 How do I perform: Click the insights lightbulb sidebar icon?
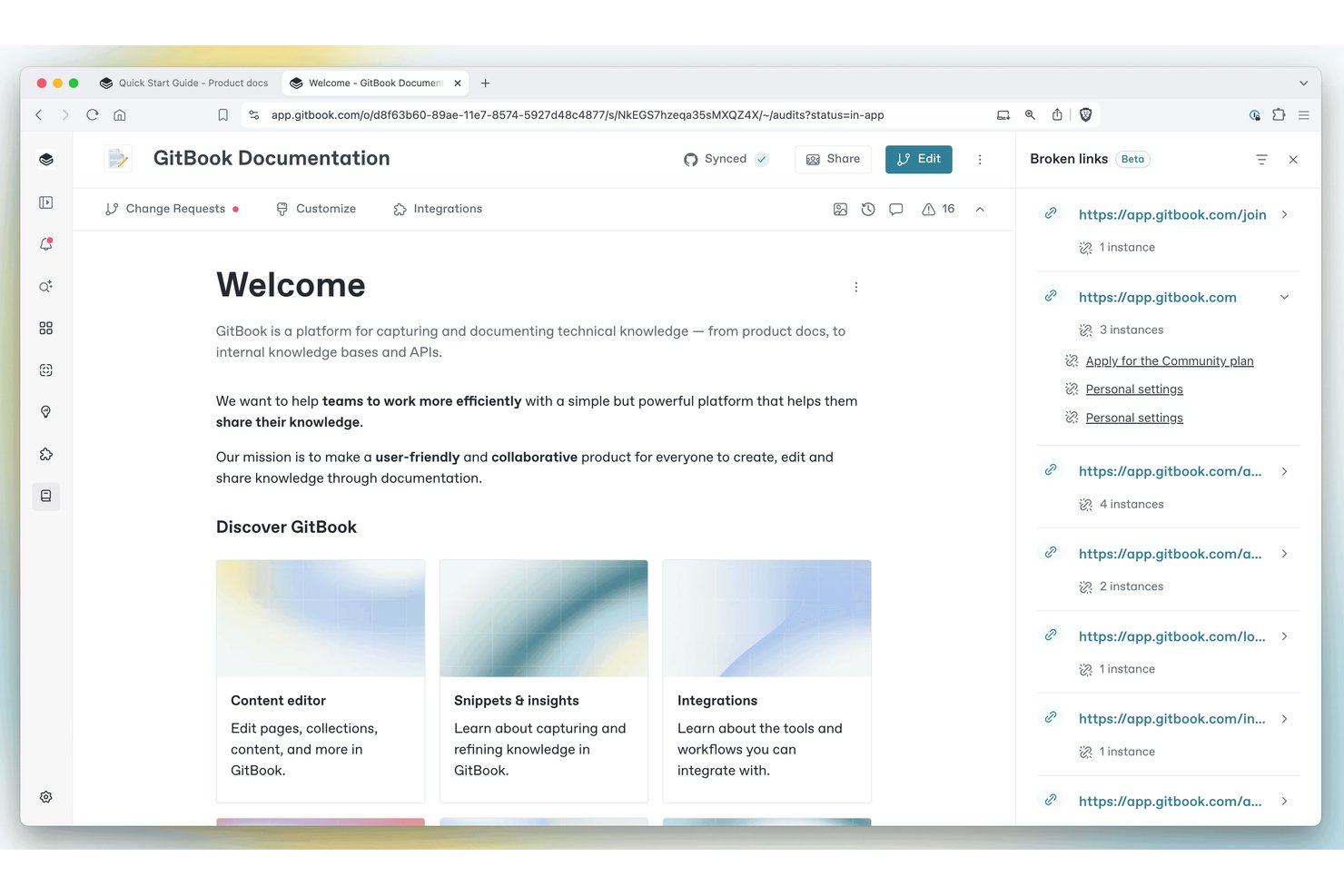click(46, 412)
